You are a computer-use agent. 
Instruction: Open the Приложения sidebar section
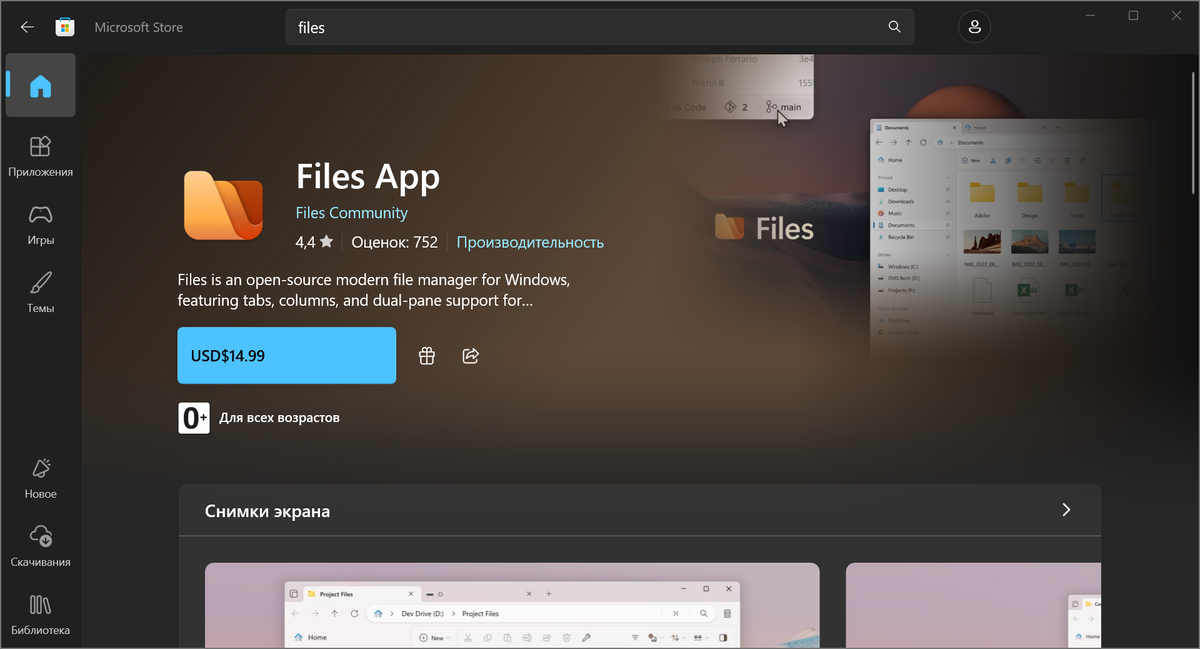[41, 156]
